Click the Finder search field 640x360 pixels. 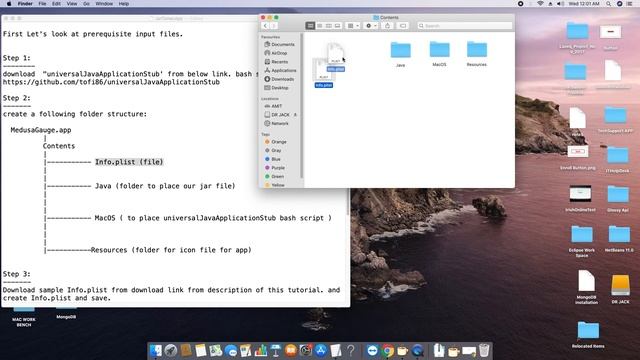coord(464,26)
